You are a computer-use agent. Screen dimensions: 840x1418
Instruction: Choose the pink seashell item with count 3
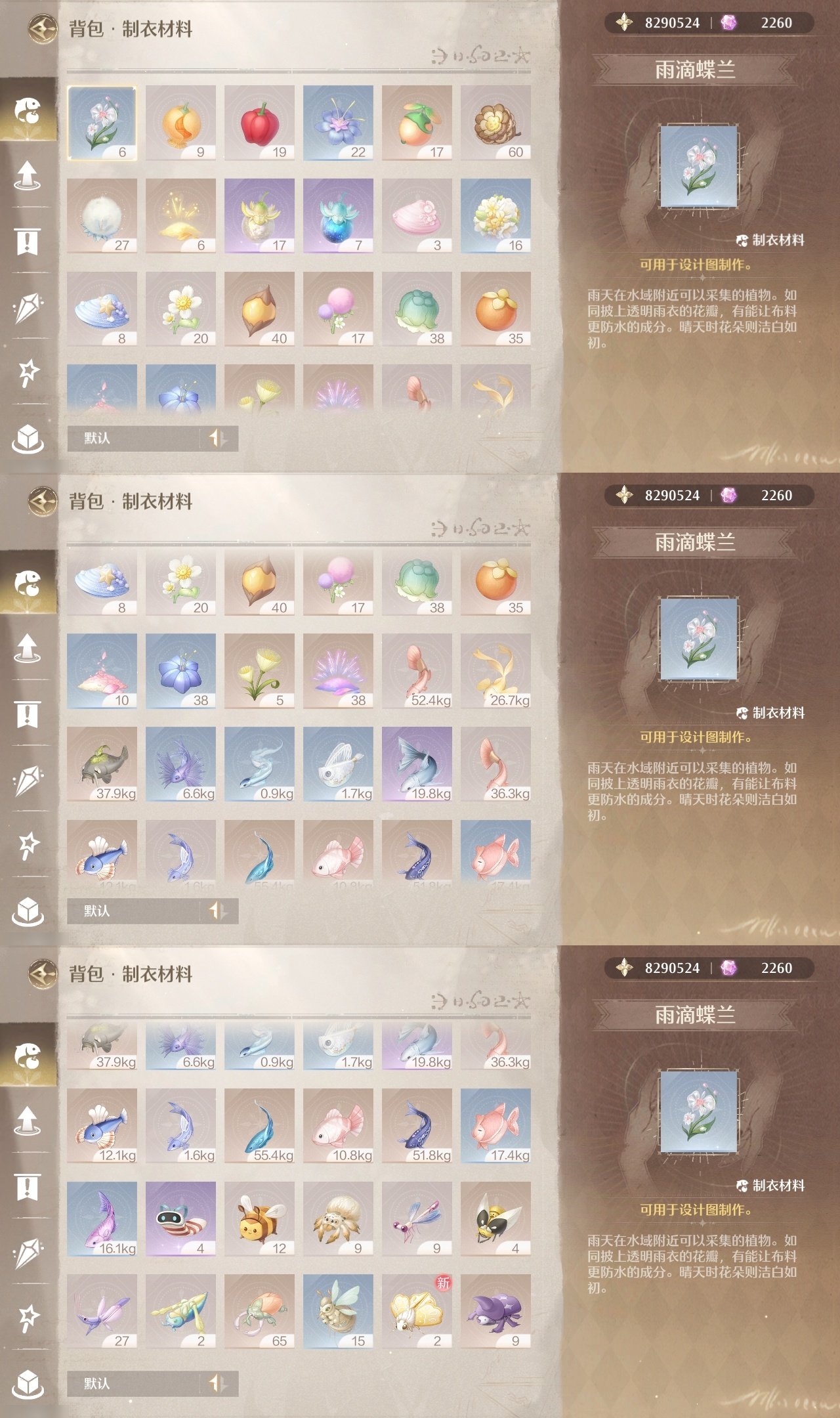point(417,216)
